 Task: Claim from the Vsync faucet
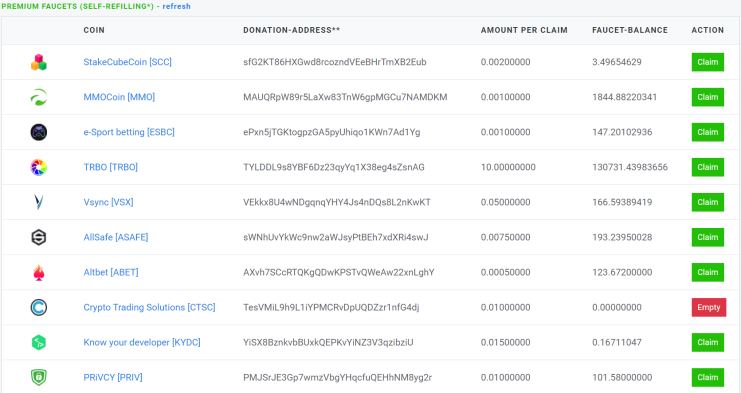tap(707, 202)
